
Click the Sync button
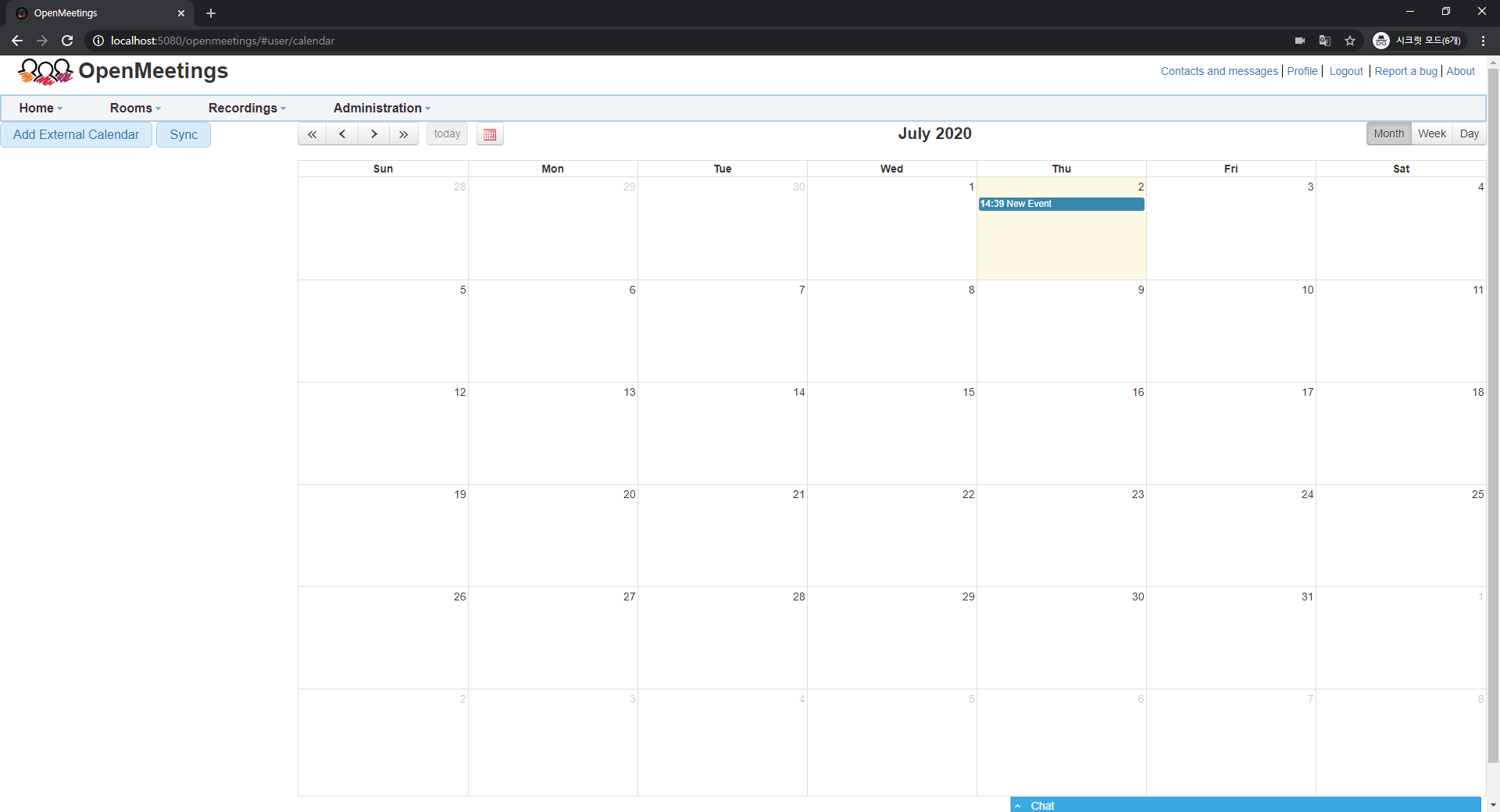(x=184, y=134)
